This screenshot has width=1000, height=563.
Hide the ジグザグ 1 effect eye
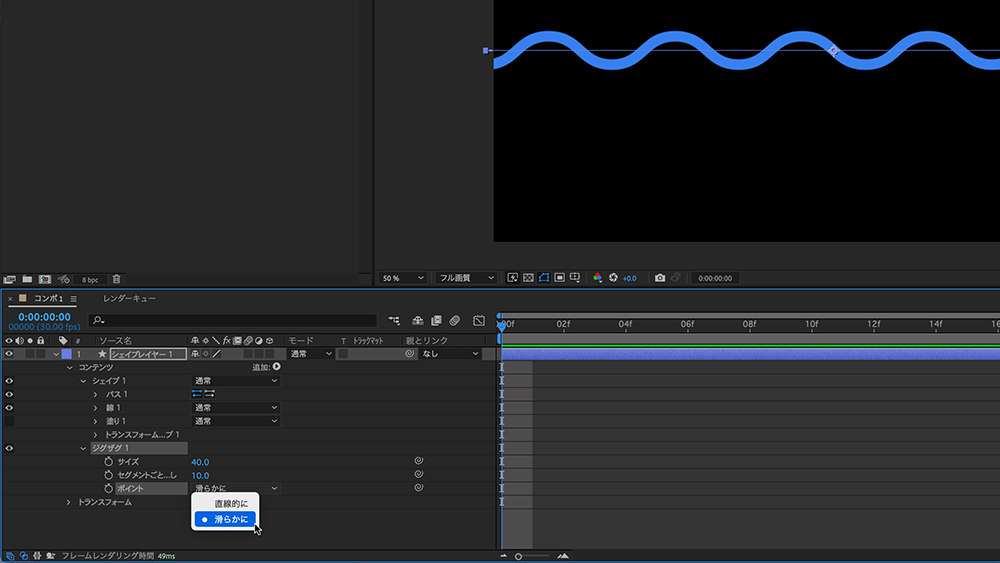click(x=9, y=448)
